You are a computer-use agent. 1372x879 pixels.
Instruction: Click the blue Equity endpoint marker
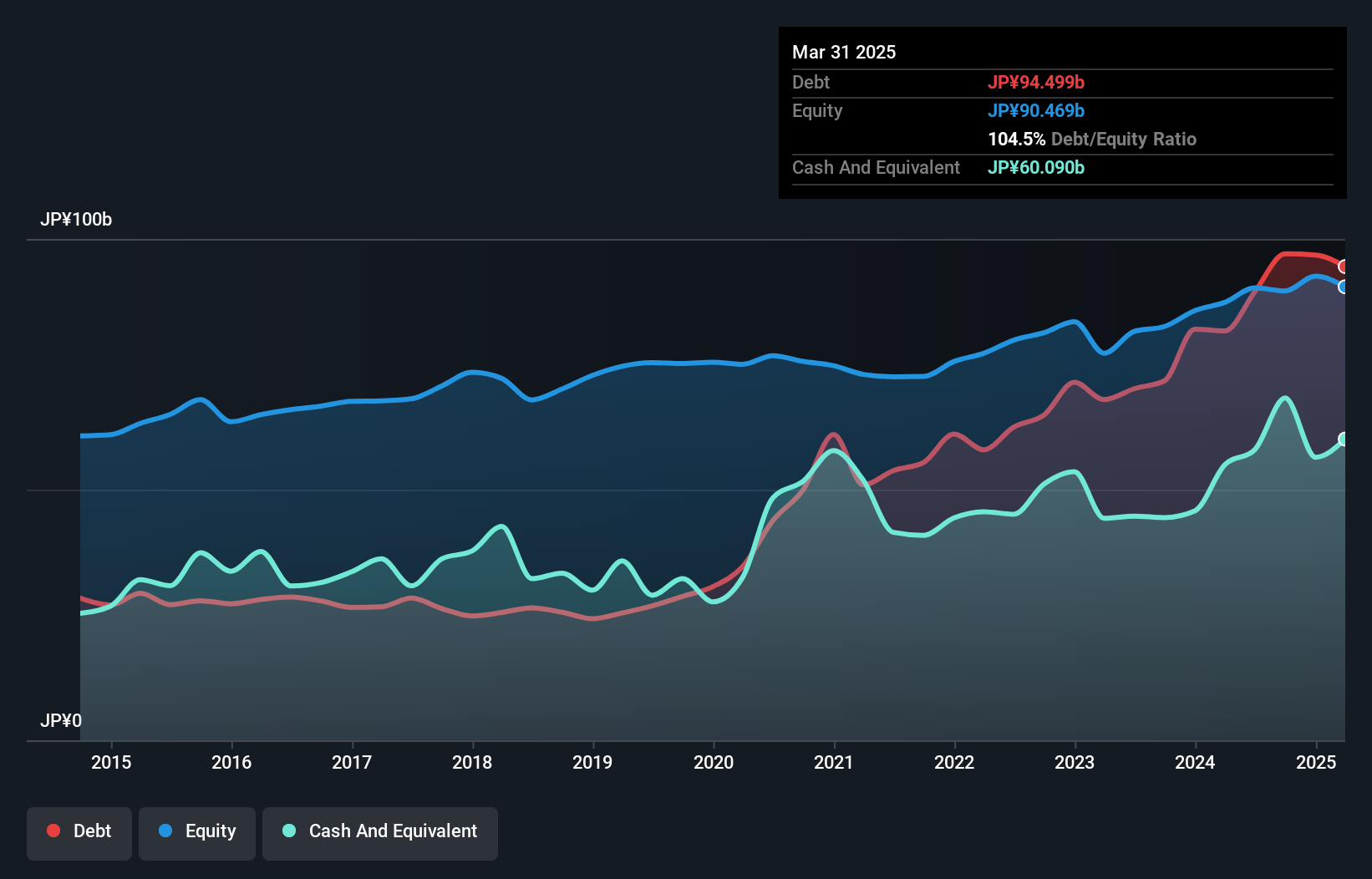(1344, 287)
